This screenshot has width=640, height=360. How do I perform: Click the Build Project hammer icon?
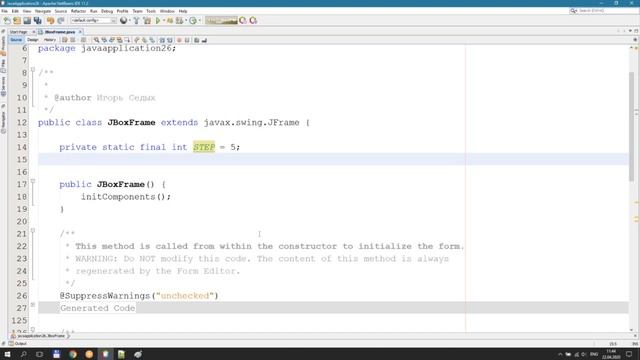[136, 20]
